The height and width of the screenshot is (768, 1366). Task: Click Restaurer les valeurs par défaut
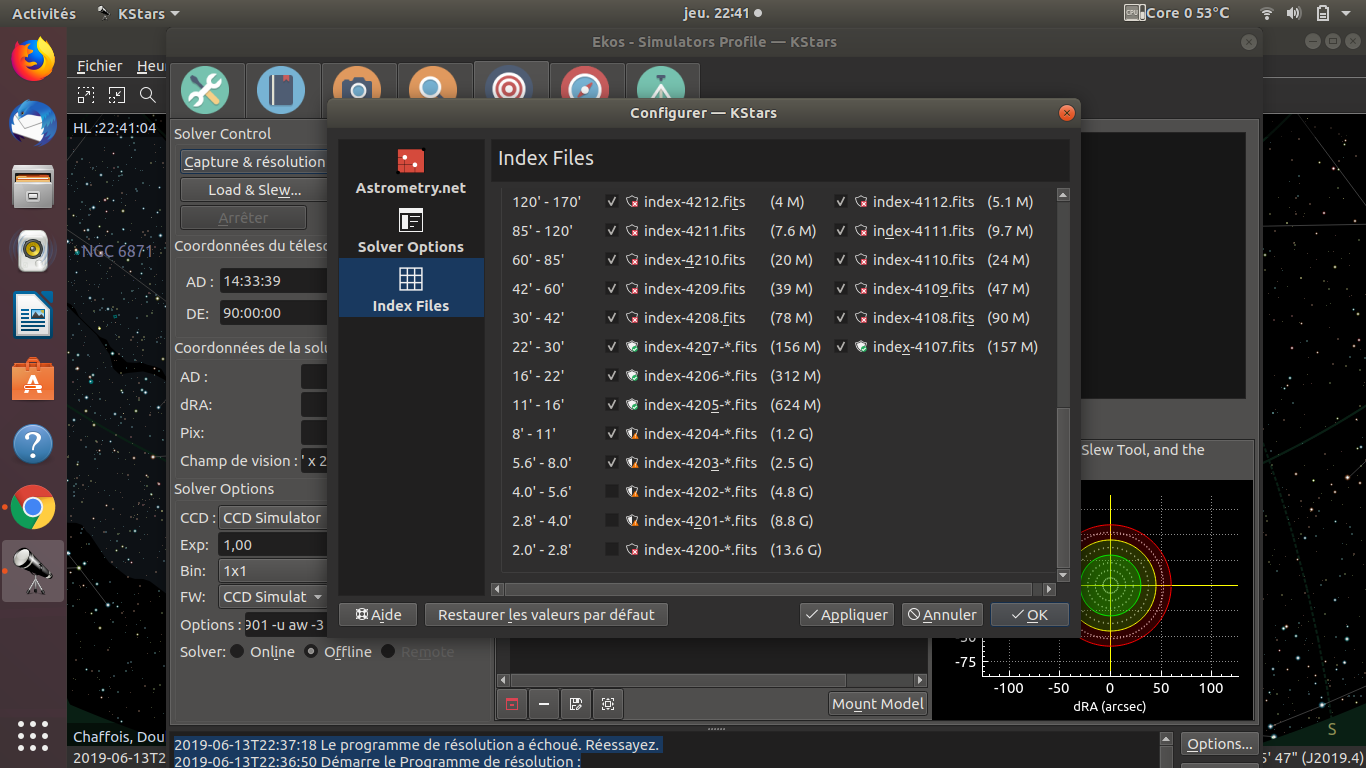point(546,615)
